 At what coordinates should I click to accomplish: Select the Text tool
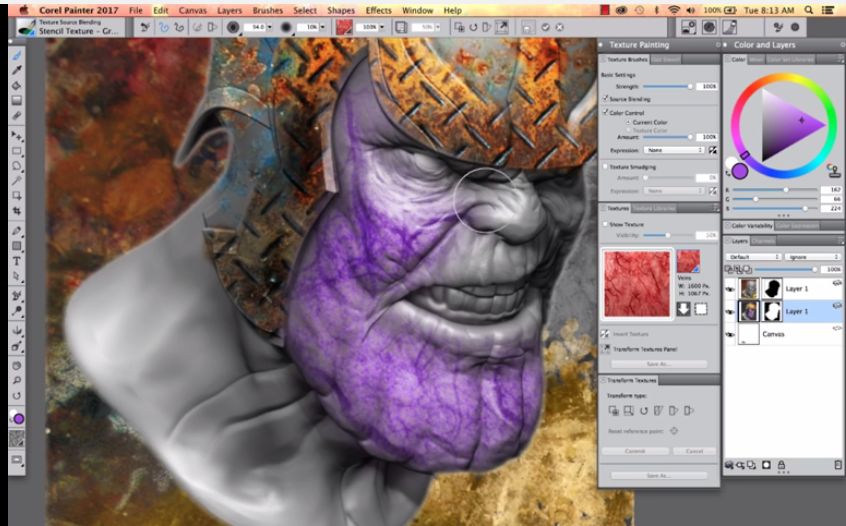point(17,261)
